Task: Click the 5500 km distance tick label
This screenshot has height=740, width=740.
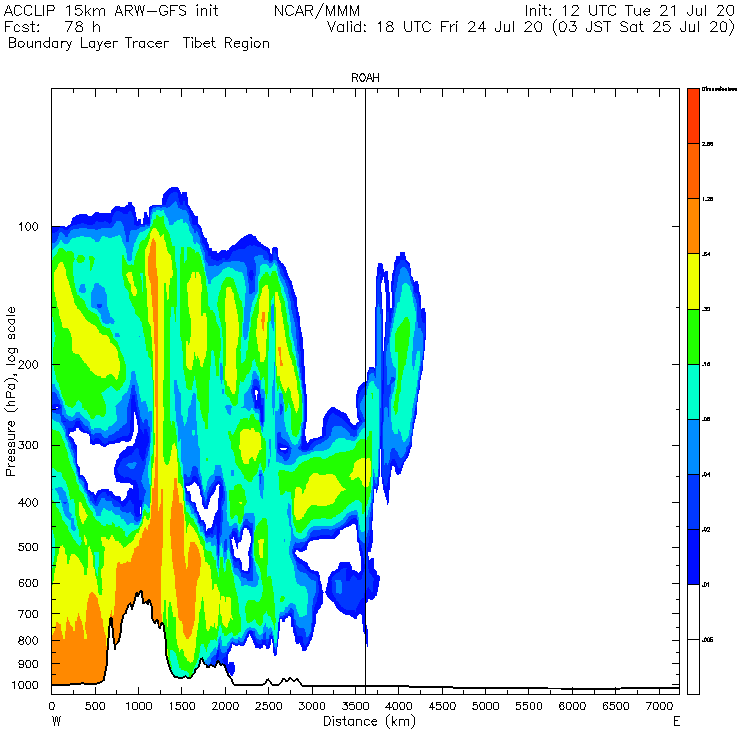Action: click(529, 706)
